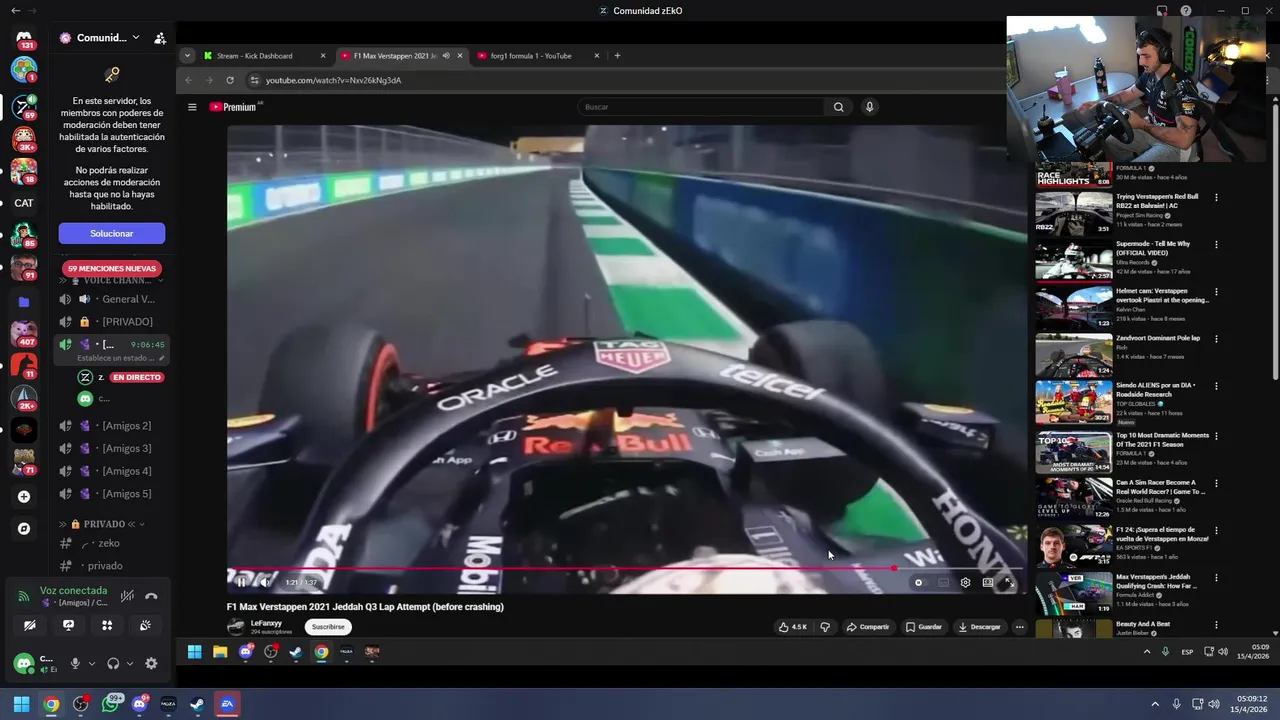Open Discord user settings gear
Screen dimensions: 1280x720
(151, 663)
